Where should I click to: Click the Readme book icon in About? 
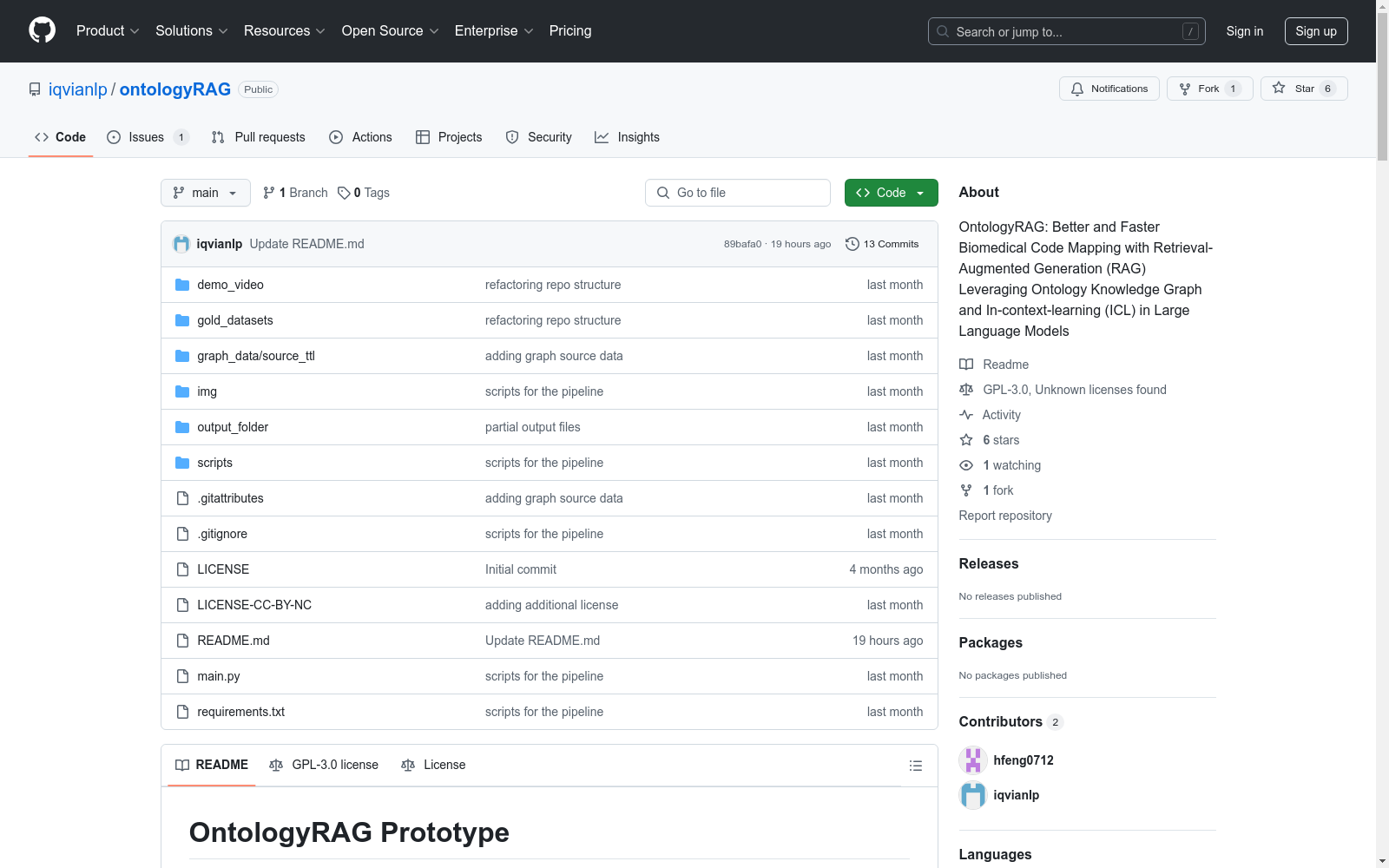tap(966, 365)
